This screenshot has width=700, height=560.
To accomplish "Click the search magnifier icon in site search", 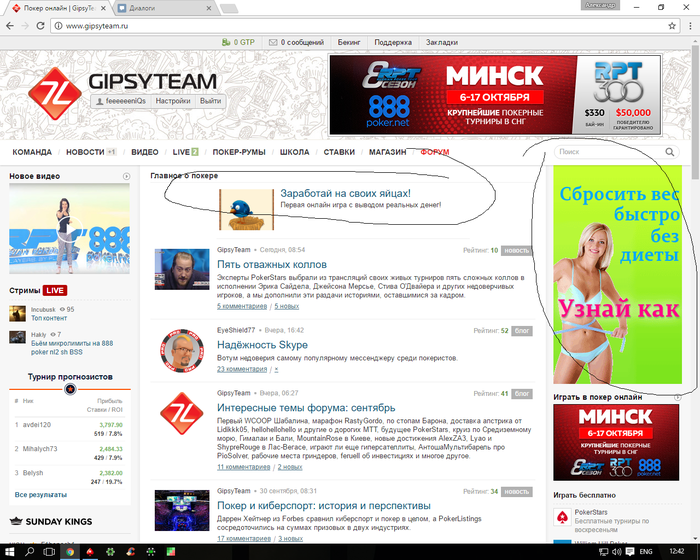I will click(x=670, y=152).
